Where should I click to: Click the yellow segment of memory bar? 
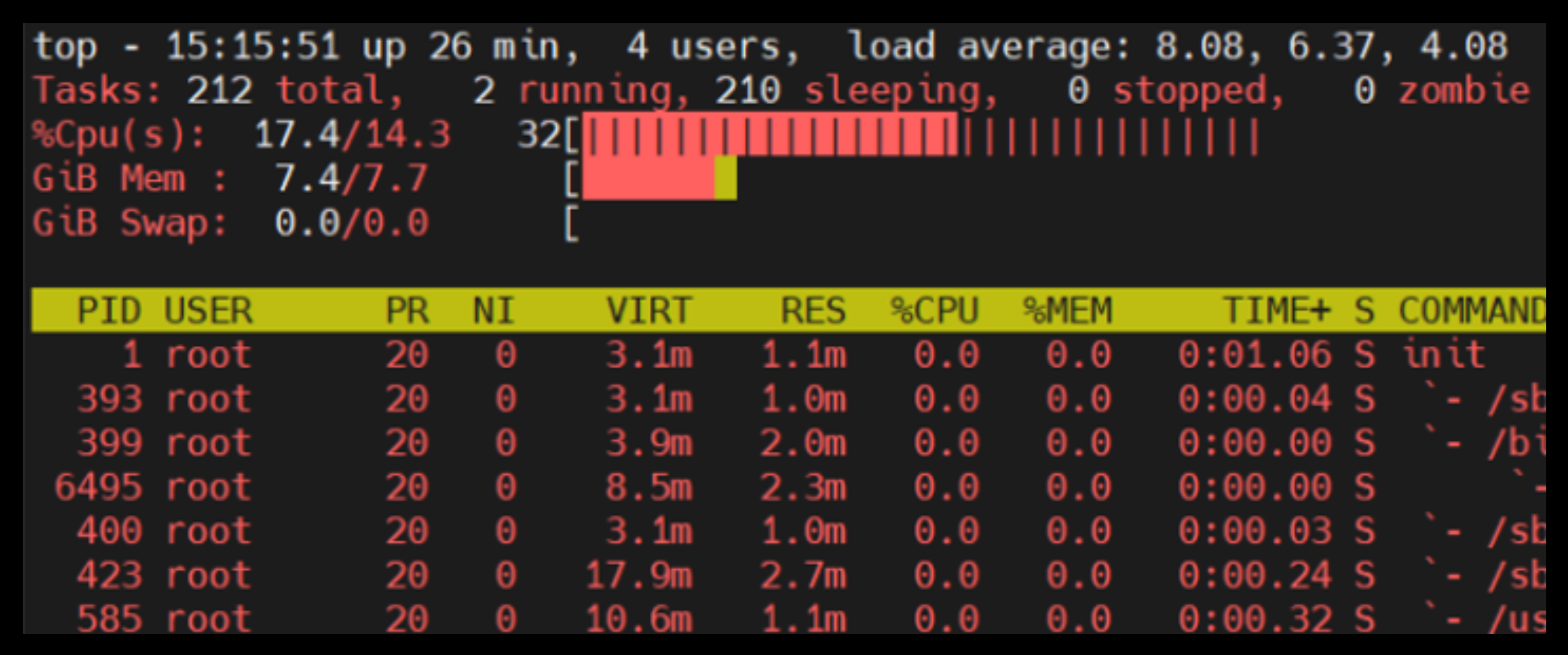click(725, 179)
